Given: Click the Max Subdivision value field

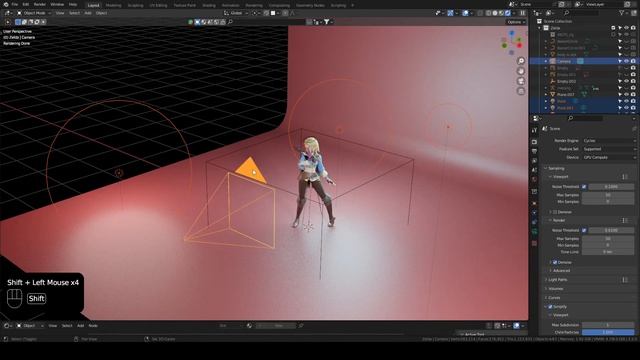Looking at the screenshot, I should tap(608, 325).
